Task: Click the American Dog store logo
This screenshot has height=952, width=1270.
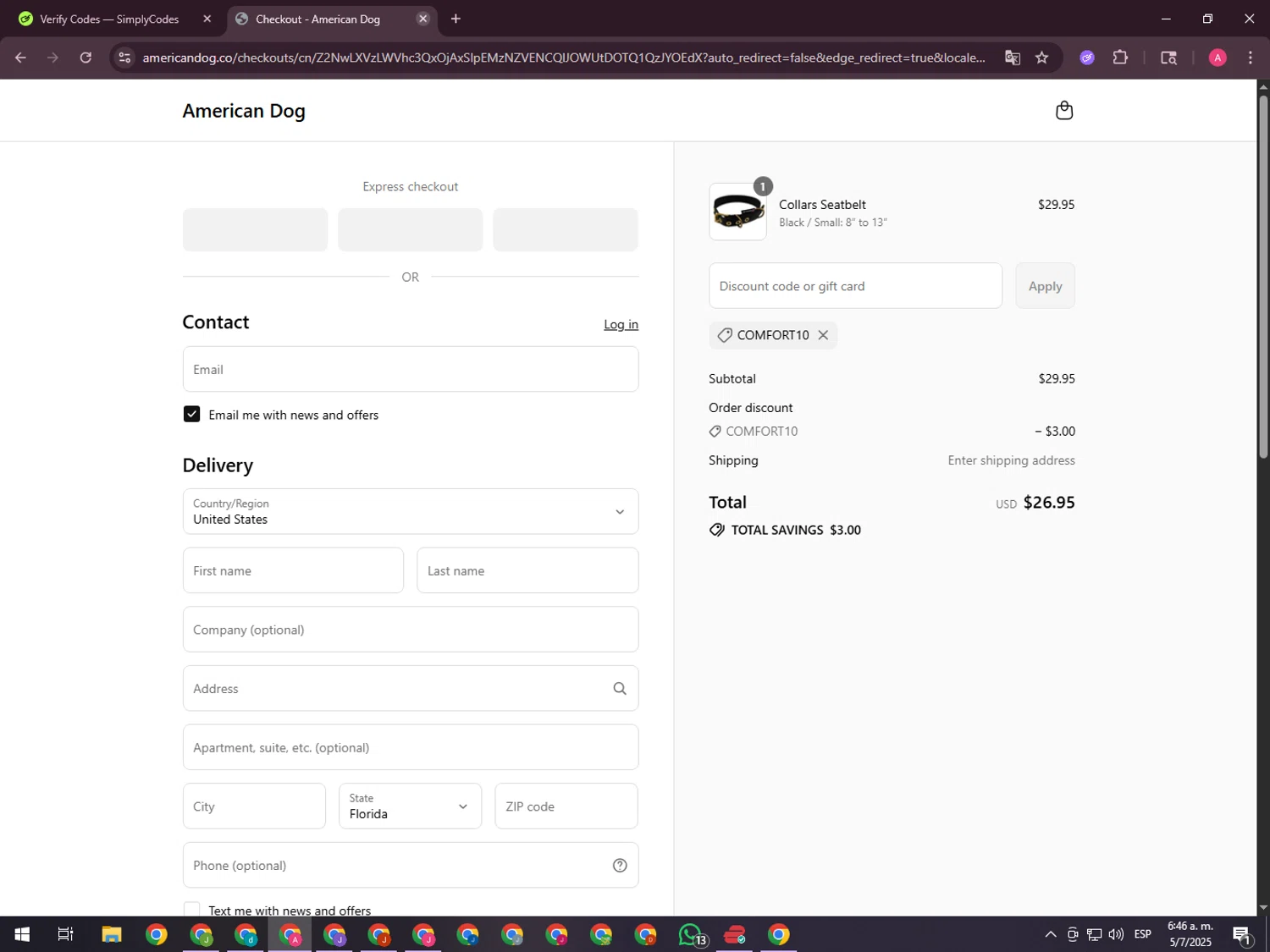Action: (244, 111)
